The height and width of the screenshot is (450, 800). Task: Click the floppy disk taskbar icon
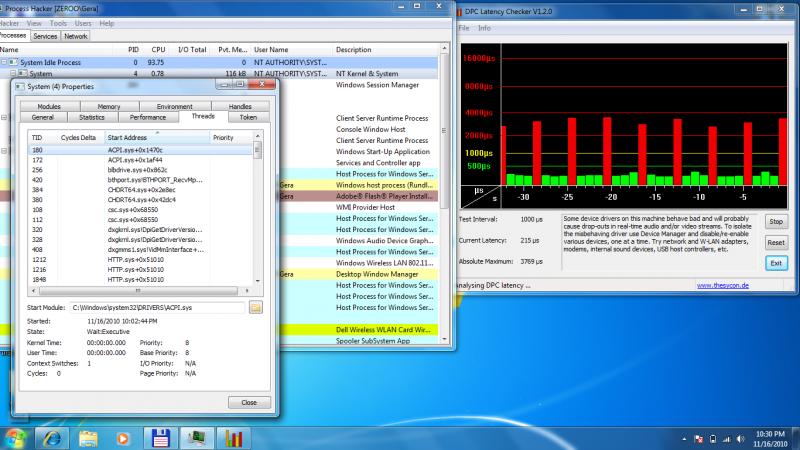tap(159, 437)
